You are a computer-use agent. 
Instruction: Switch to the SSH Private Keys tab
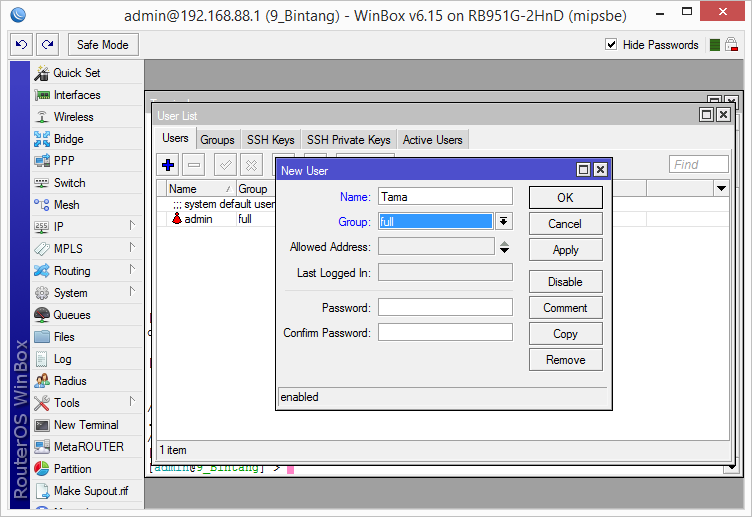(348, 140)
